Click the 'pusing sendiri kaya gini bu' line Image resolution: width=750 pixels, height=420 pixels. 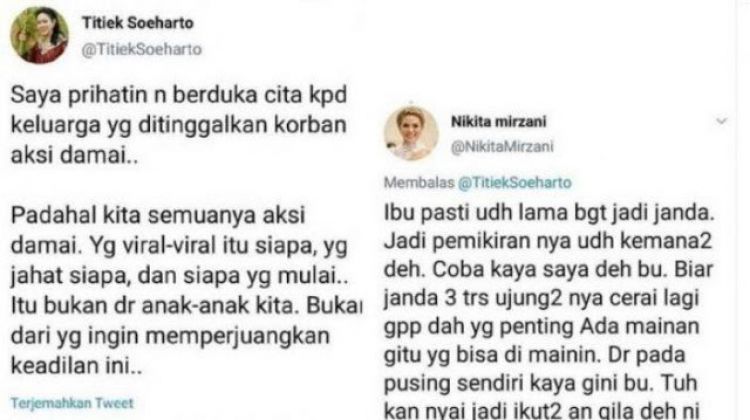[540, 383]
